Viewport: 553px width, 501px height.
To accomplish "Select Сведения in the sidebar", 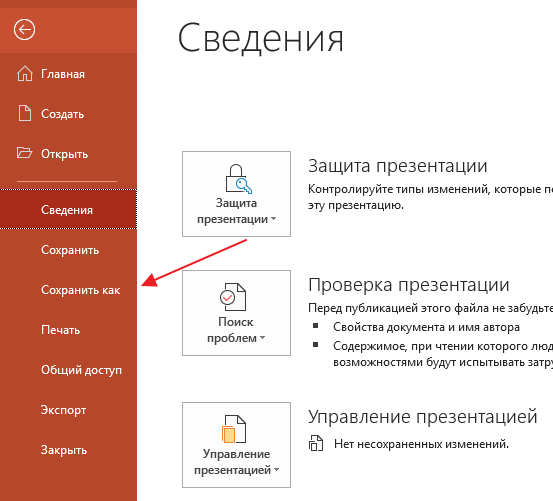I will click(68, 209).
